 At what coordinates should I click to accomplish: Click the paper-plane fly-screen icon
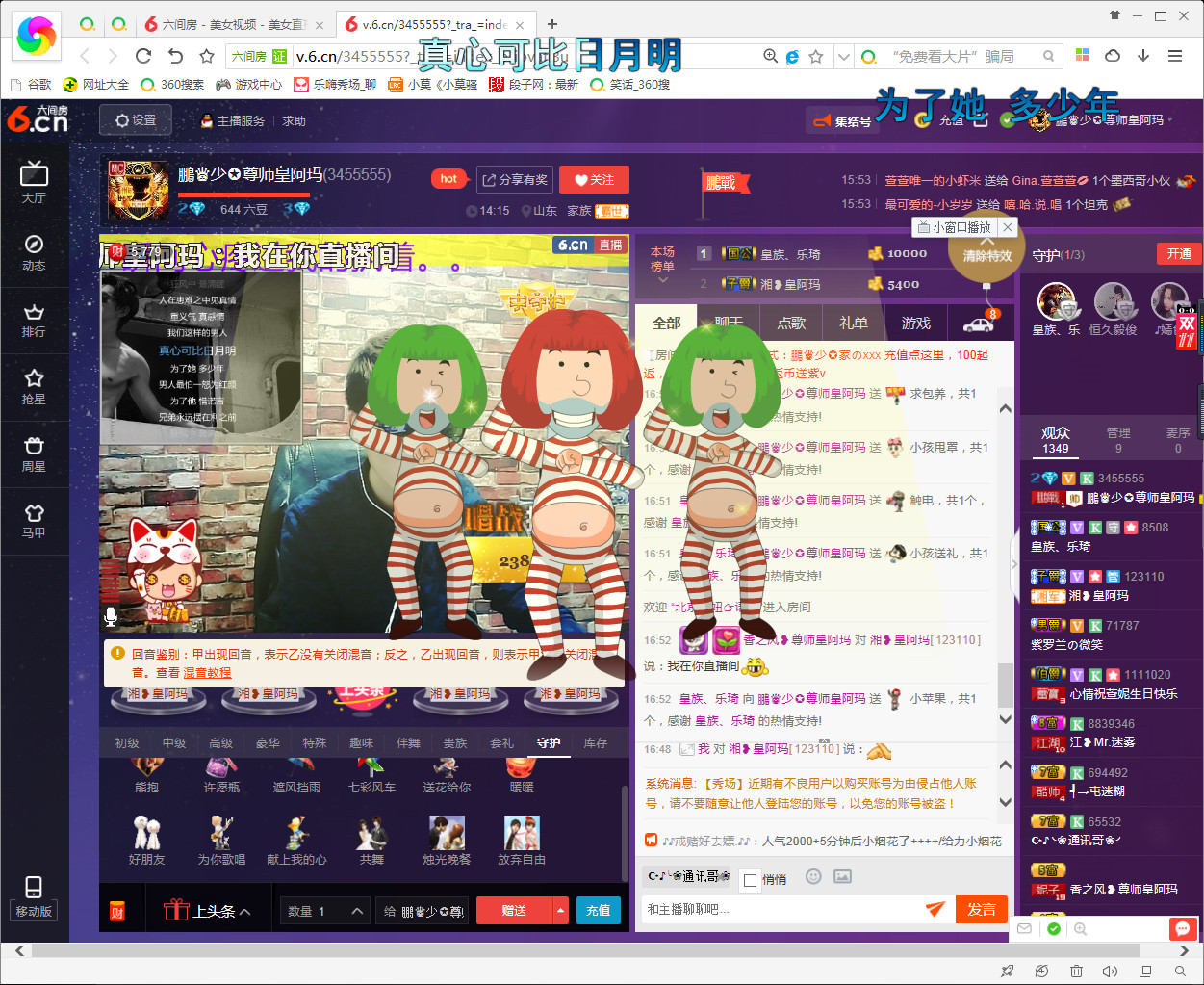pyautogui.click(x=935, y=909)
